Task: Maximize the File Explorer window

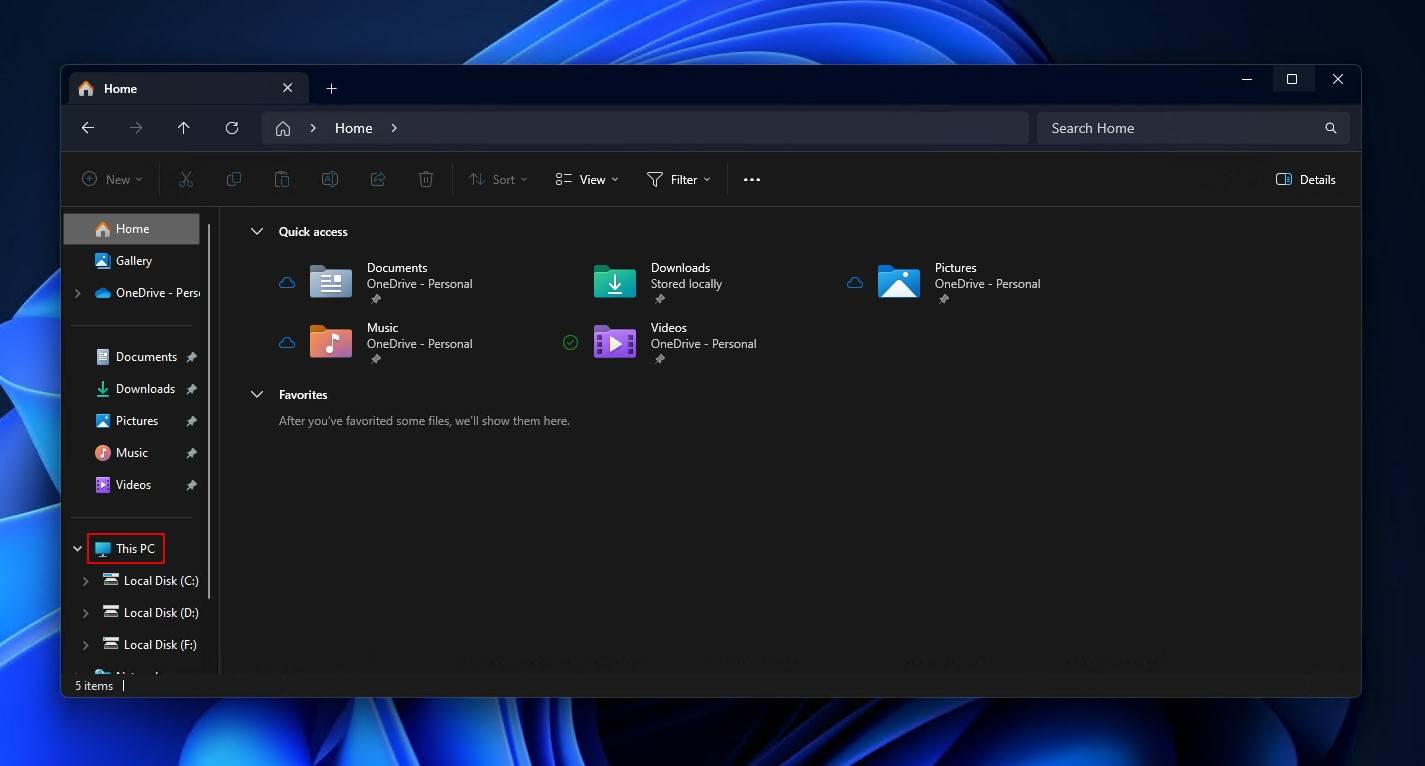Action: click(1292, 79)
